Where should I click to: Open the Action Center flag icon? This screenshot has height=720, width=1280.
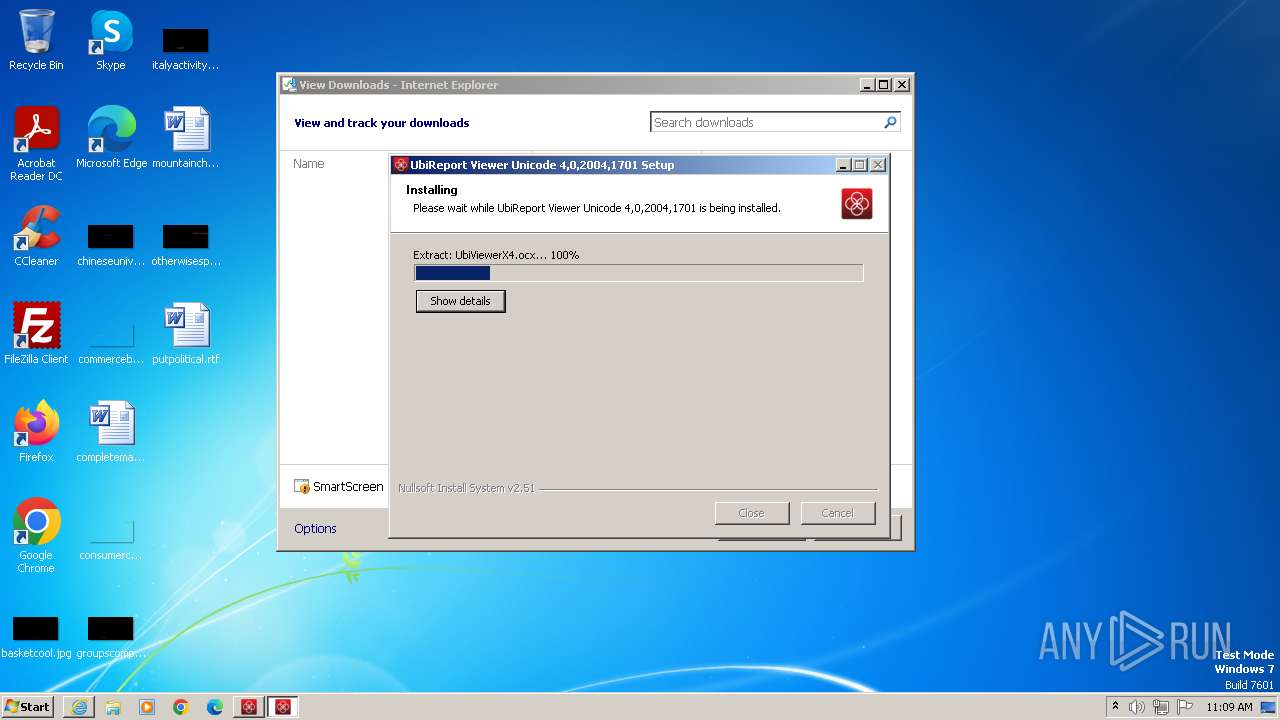point(1185,707)
